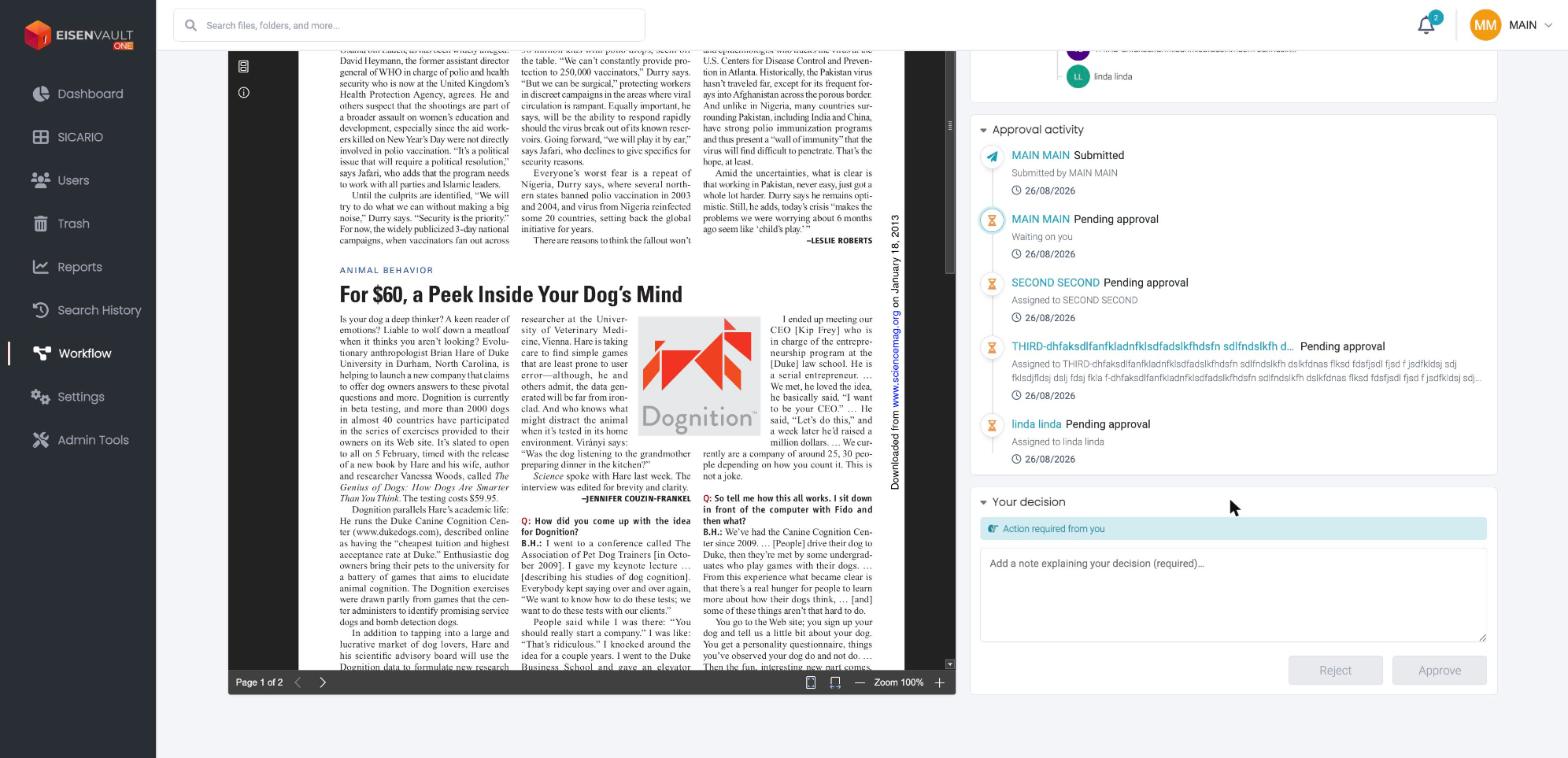
Task: Open the www.sciencemag.org link in PDF
Action: [x=895, y=357]
